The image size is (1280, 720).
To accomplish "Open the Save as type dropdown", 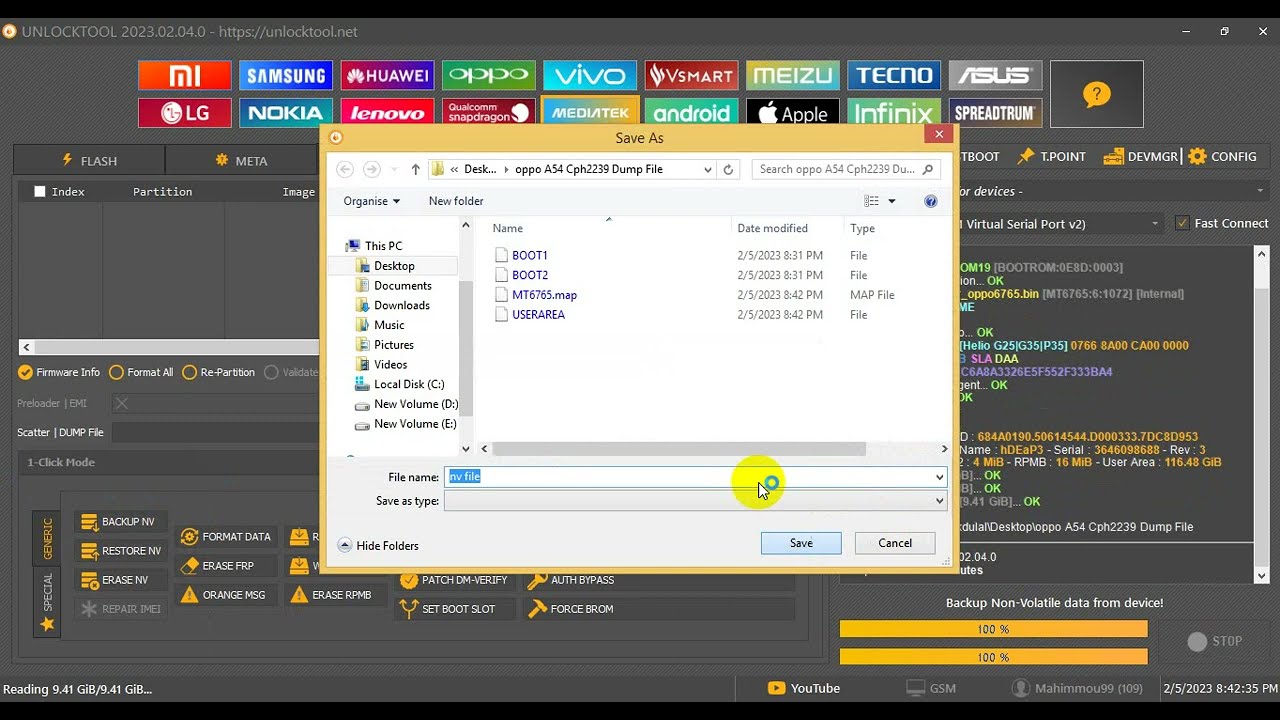I will point(695,501).
